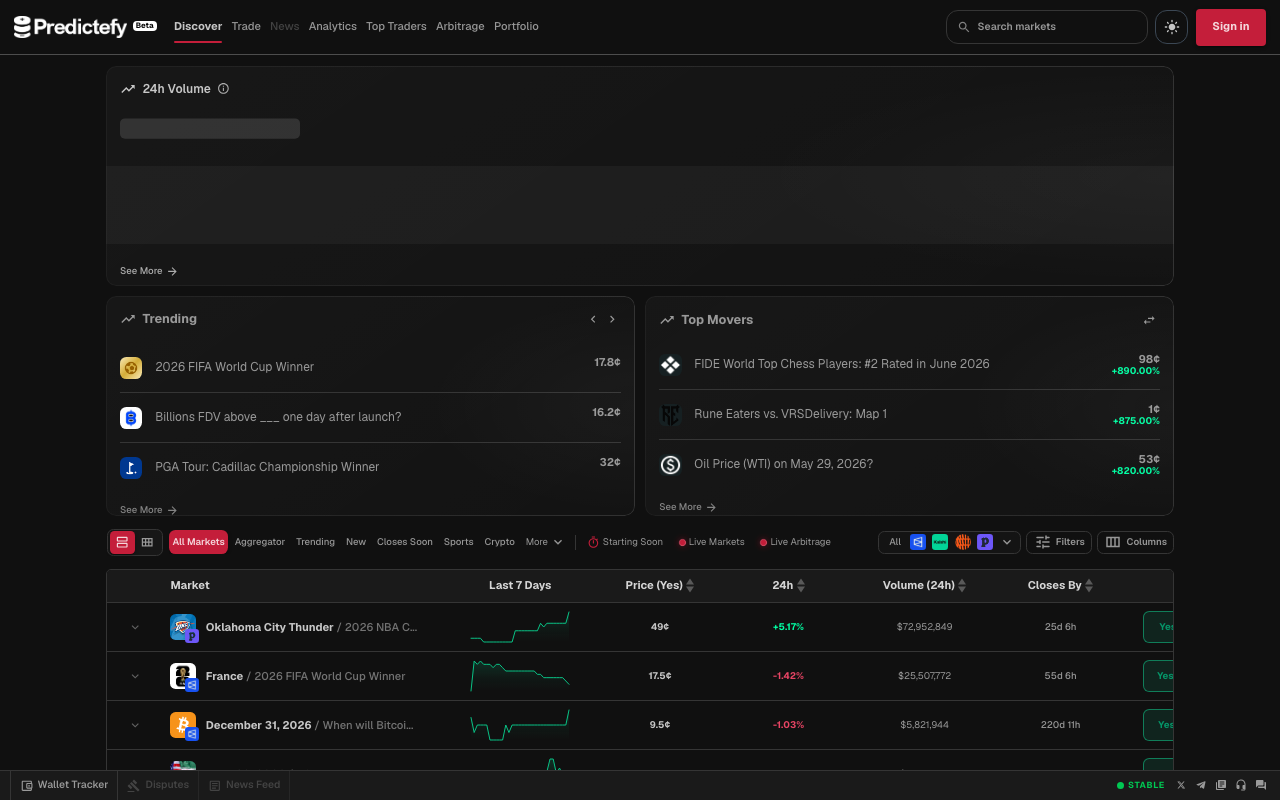Click the Oklahoma City Thunder team logo
The image size is (1280, 800).
pos(183,627)
